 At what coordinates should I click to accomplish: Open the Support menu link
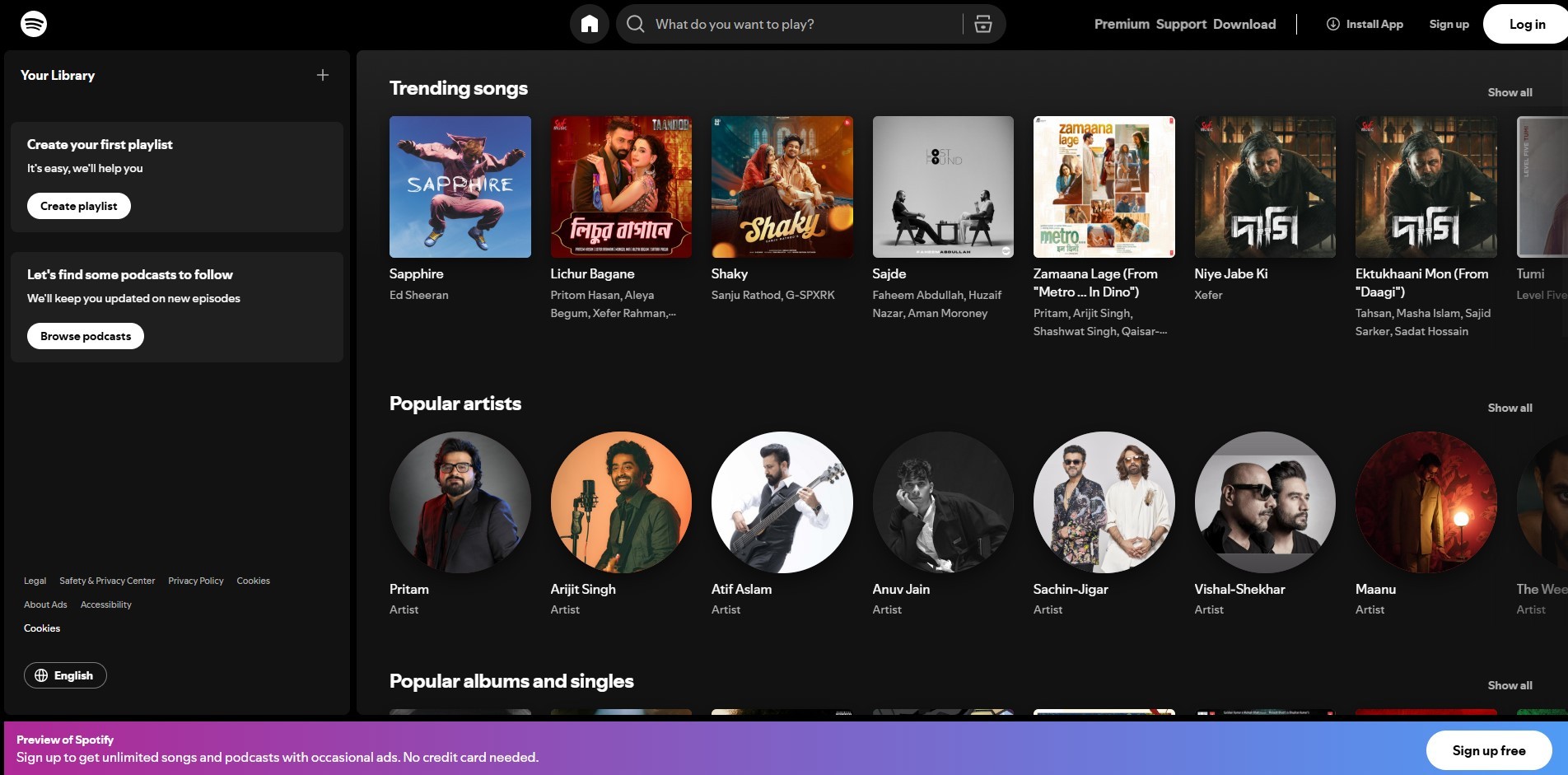(1181, 24)
